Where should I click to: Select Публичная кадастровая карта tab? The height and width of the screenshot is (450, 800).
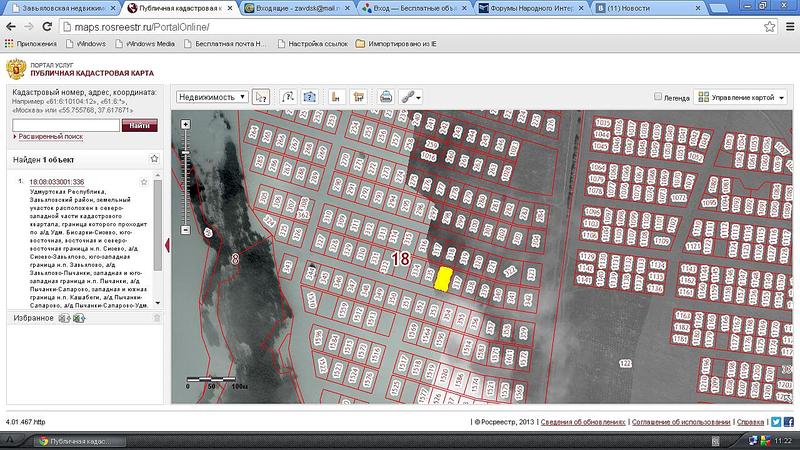point(181,8)
